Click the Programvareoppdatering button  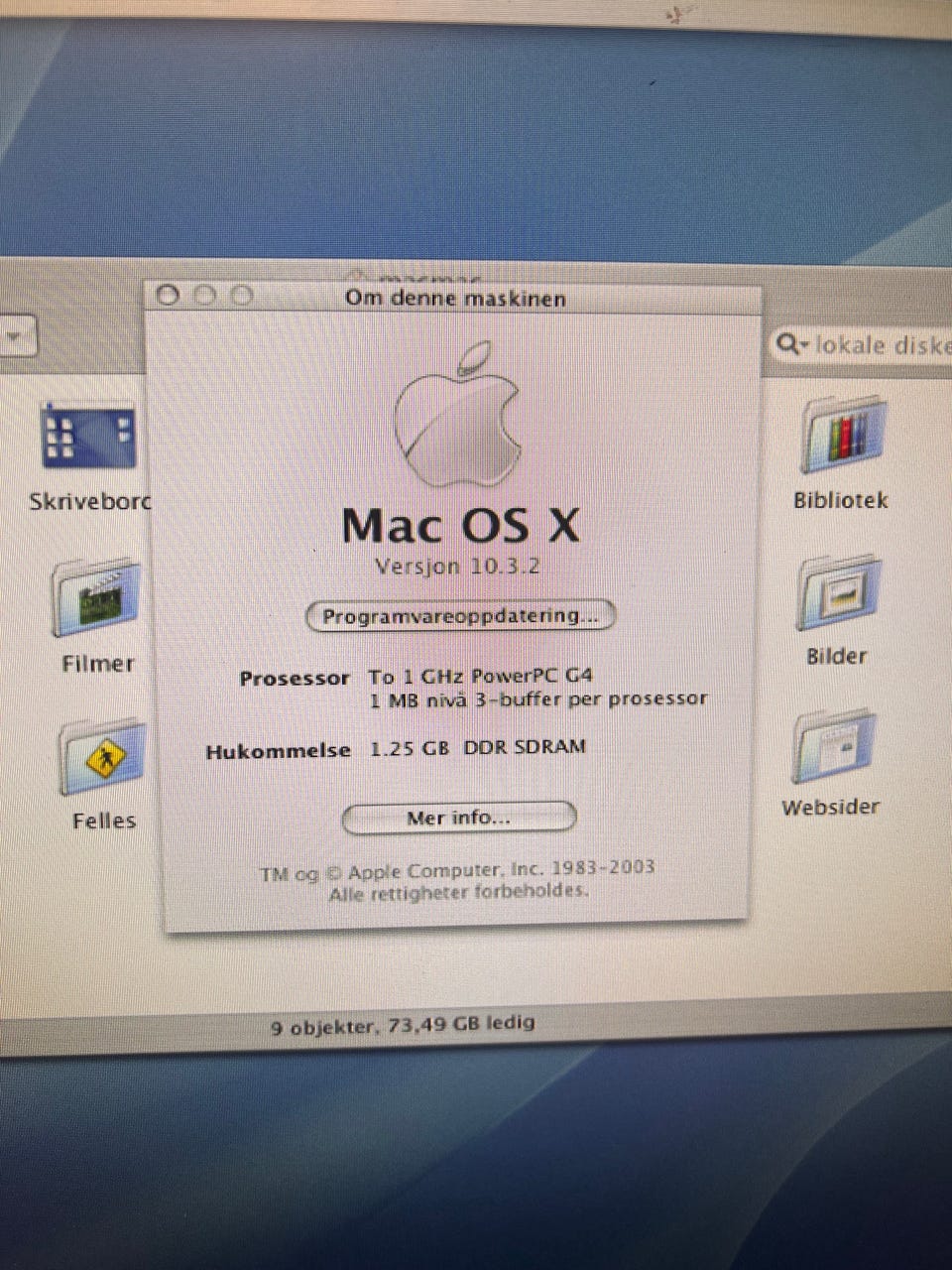tap(460, 615)
